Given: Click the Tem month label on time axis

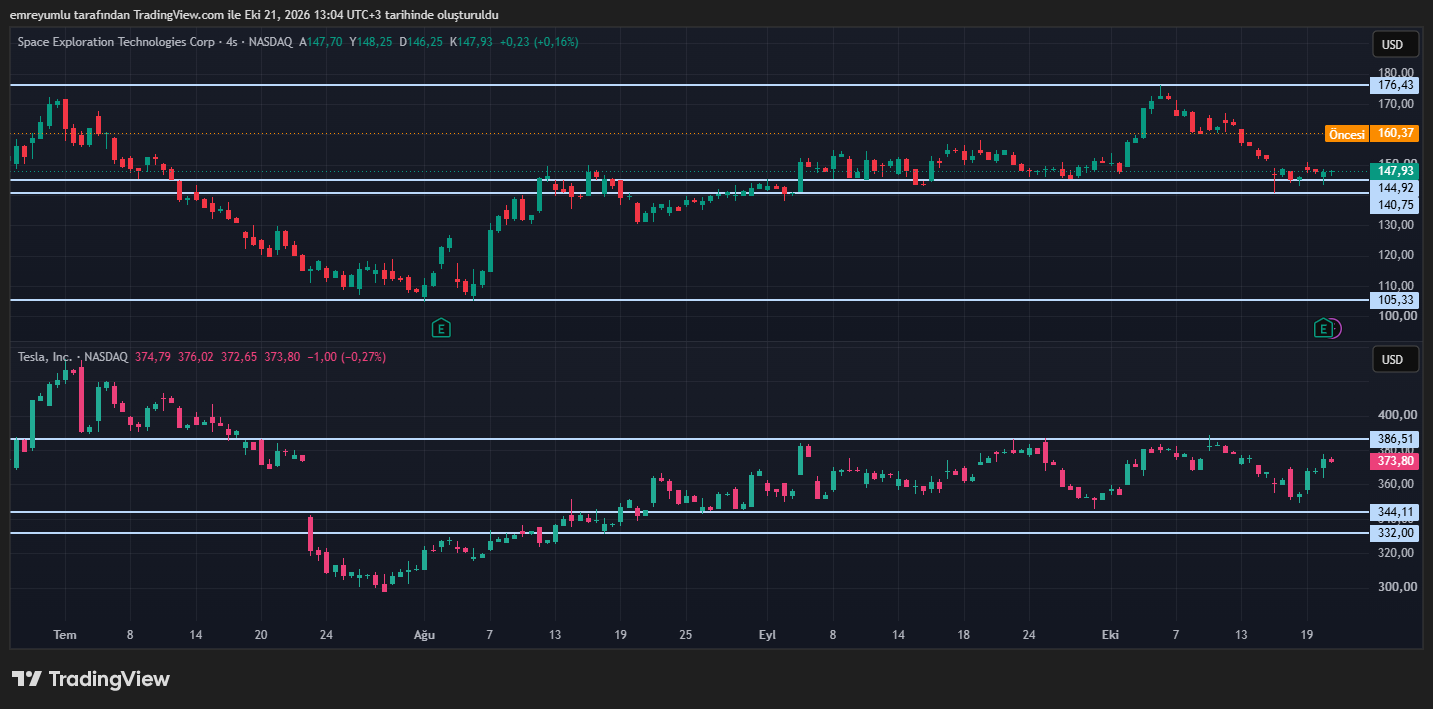Looking at the screenshot, I should pyautogui.click(x=65, y=635).
